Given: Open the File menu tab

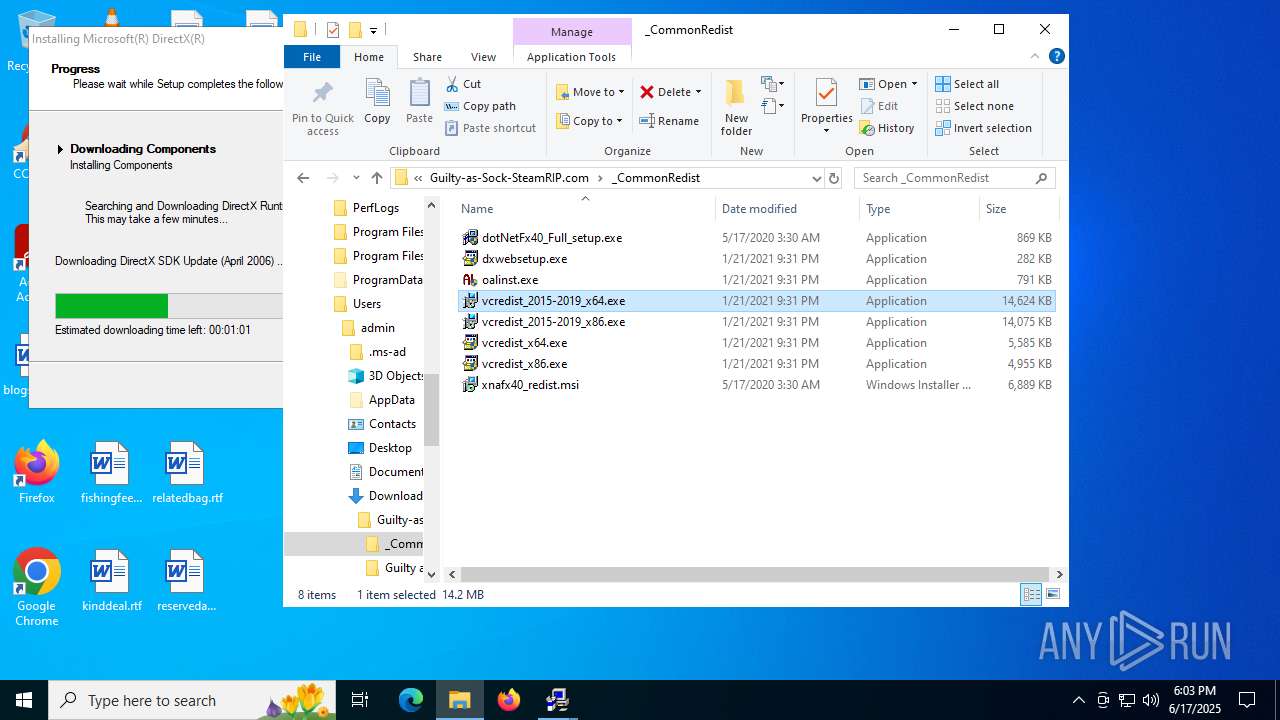Looking at the screenshot, I should pos(312,57).
